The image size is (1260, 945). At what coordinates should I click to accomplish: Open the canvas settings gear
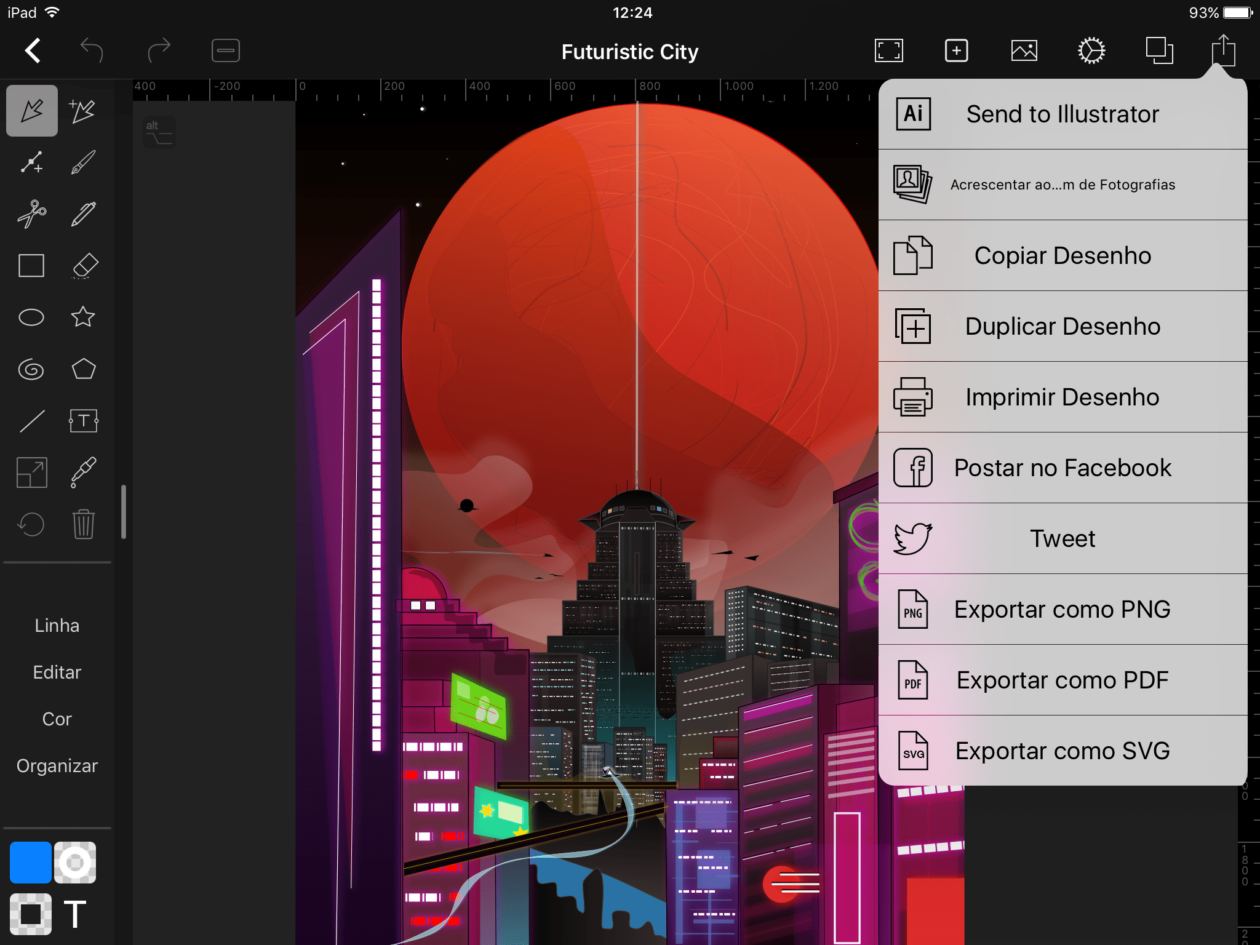[1091, 50]
